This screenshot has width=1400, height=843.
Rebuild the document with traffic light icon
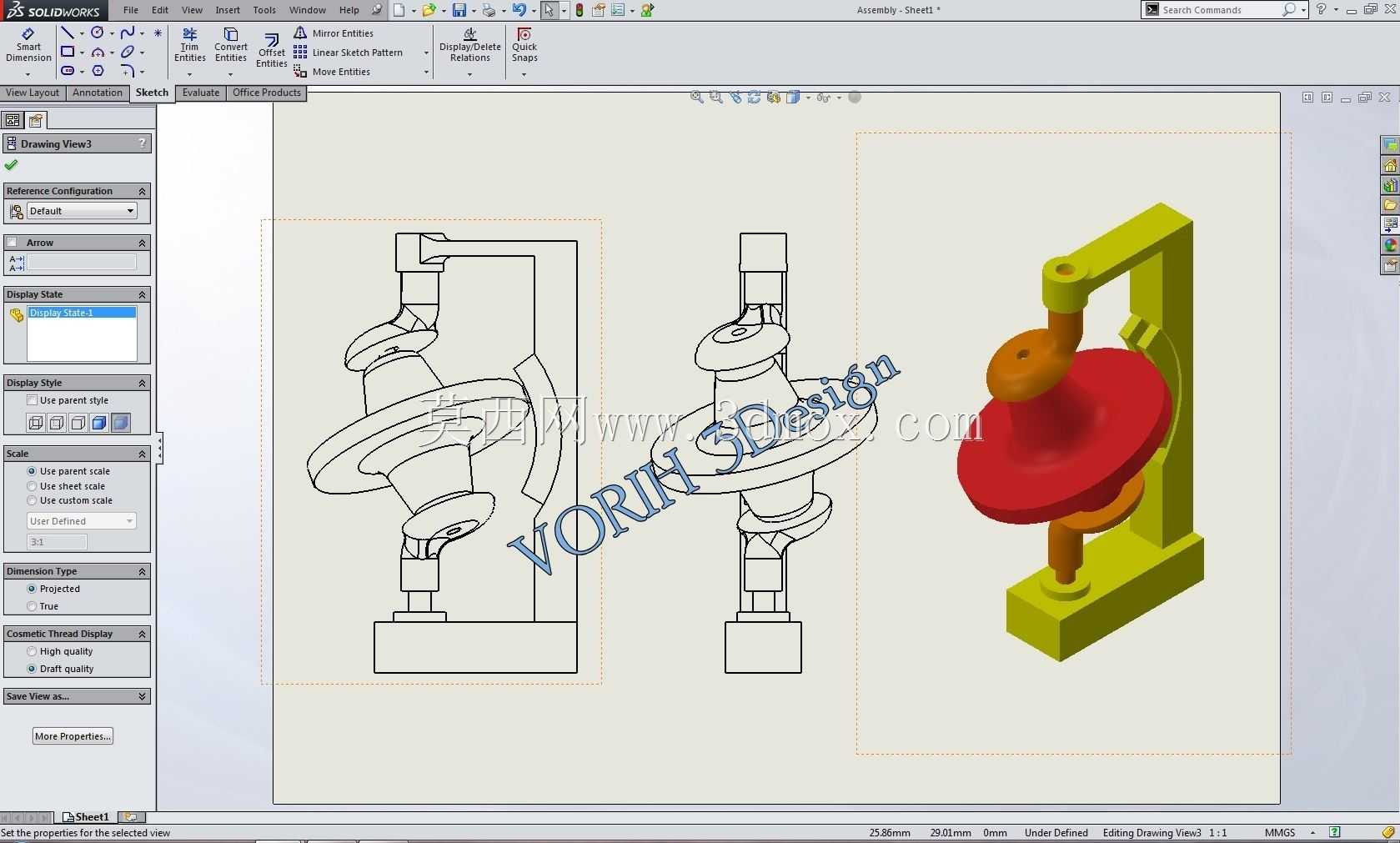pyautogui.click(x=580, y=10)
